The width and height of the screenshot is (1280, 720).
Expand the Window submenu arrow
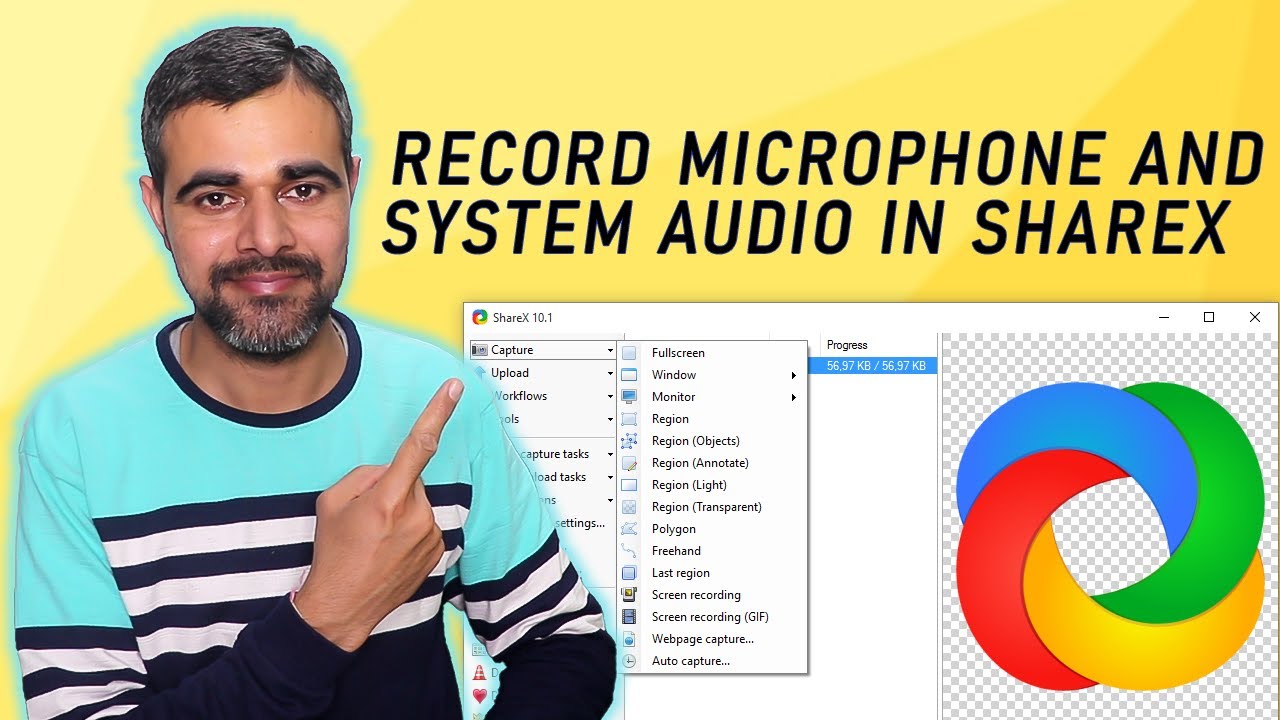794,375
